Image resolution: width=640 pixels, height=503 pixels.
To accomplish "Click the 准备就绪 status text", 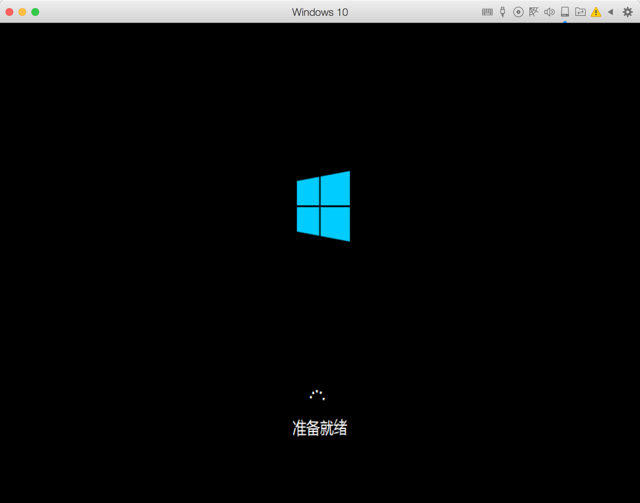I will point(320,428).
